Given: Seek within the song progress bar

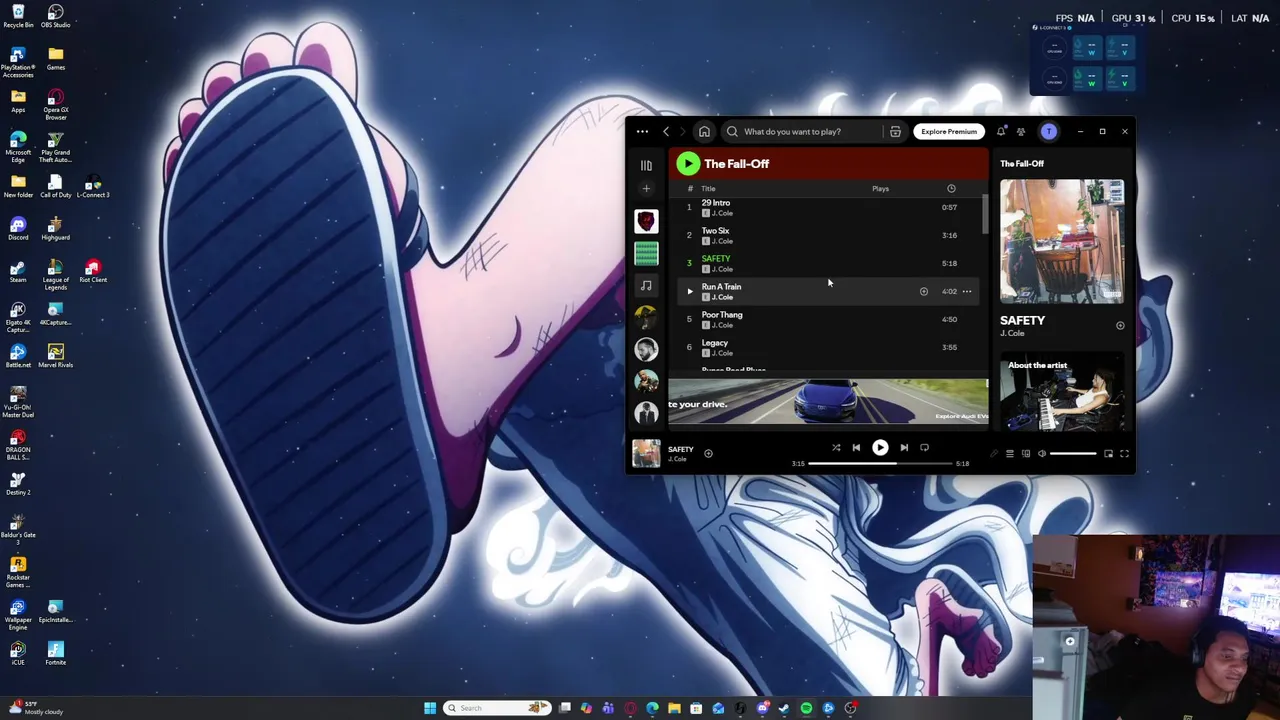Looking at the screenshot, I should [880, 464].
